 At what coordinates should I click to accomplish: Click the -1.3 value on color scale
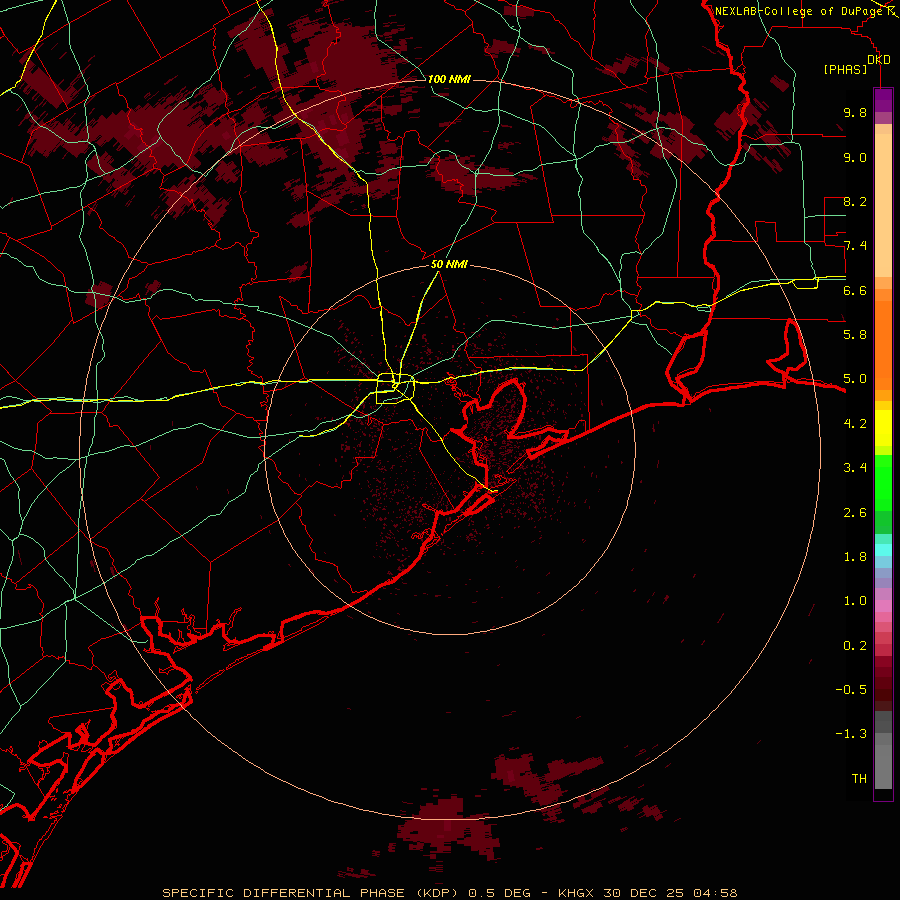(851, 734)
